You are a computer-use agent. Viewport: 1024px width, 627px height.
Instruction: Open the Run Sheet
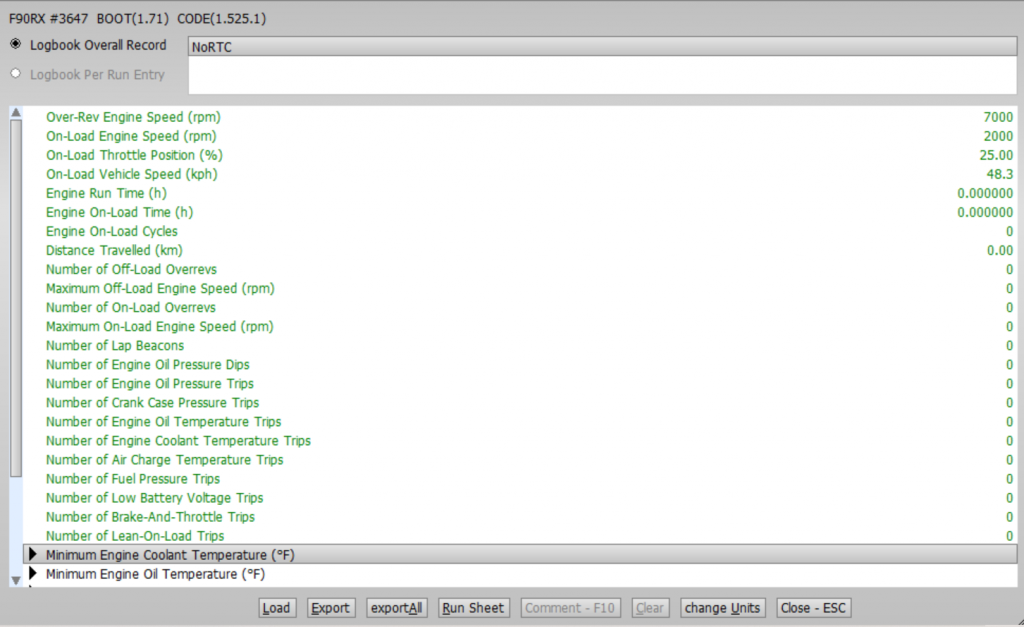click(x=474, y=608)
